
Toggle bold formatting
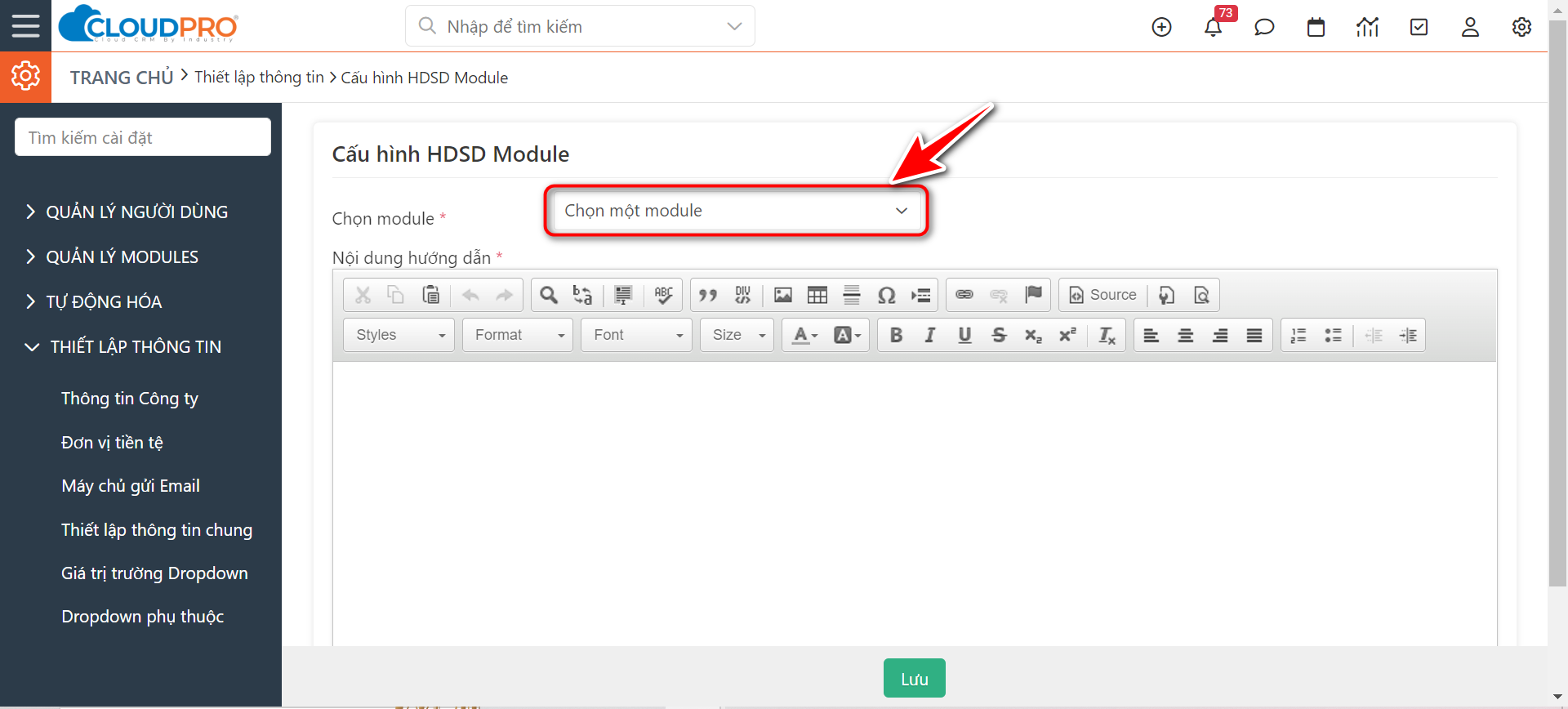click(896, 335)
